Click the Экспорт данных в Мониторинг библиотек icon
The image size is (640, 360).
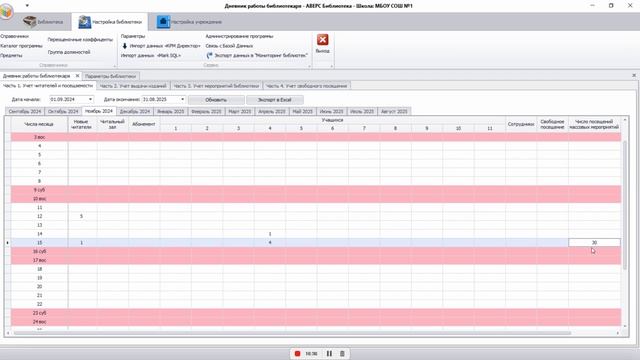coord(209,55)
